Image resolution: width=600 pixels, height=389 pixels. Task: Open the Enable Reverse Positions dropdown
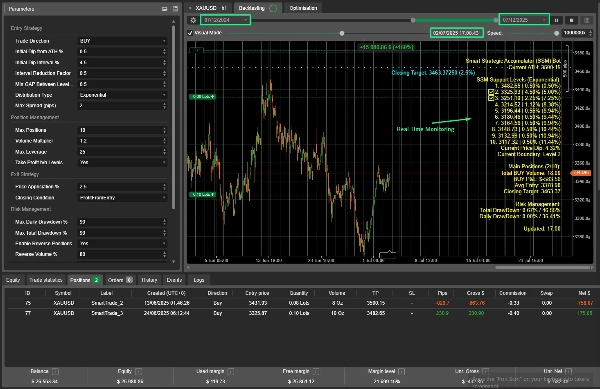[122, 243]
